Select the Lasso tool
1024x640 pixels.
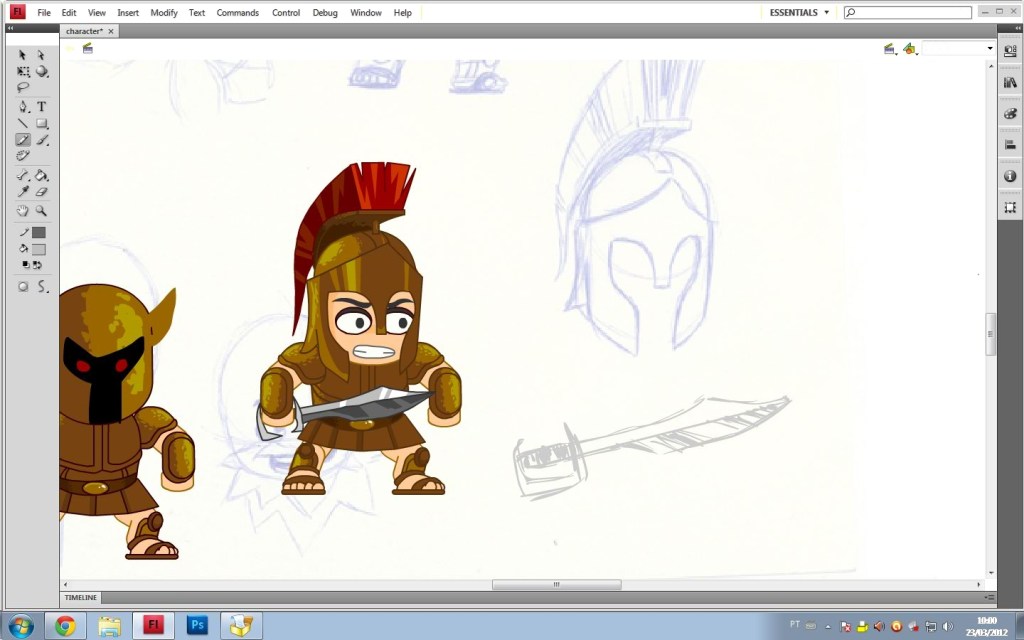click(x=23, y=88)
